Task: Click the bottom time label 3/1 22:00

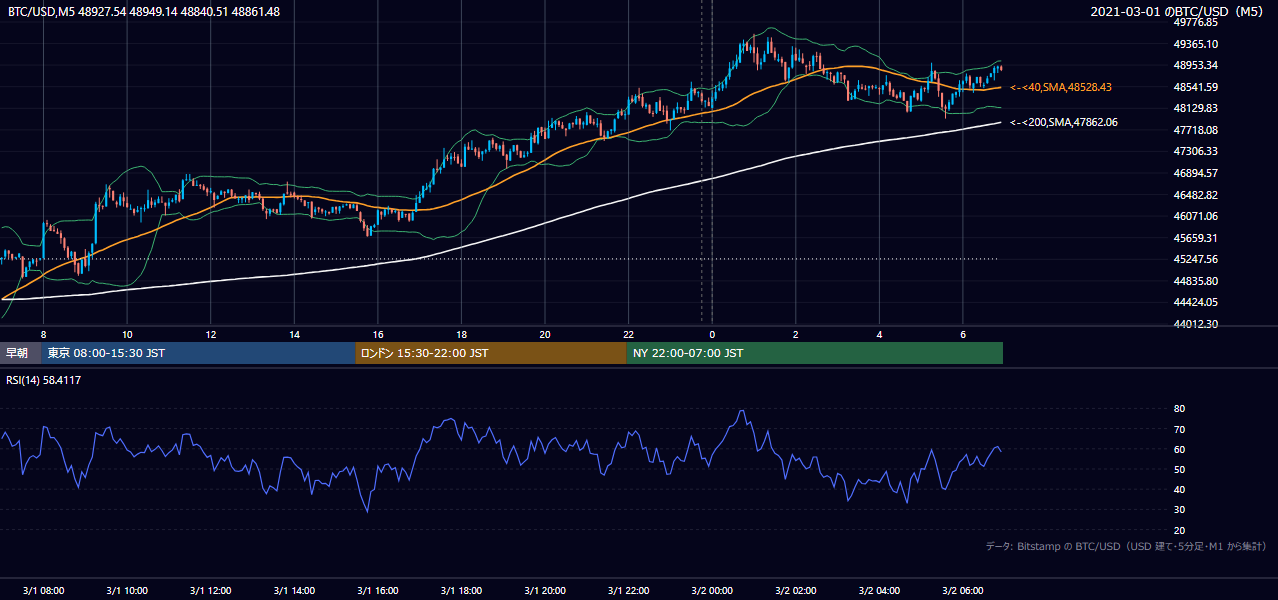Action: [x=628, y=591]
